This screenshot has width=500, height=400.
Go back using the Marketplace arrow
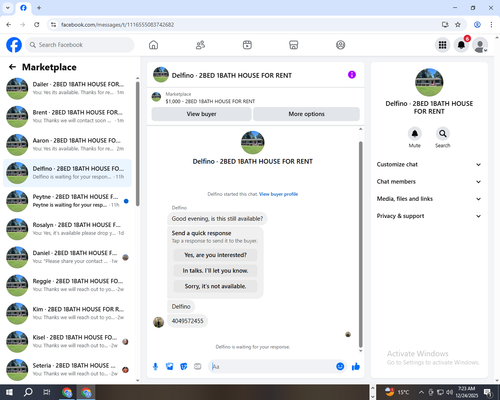pos(12,67)
